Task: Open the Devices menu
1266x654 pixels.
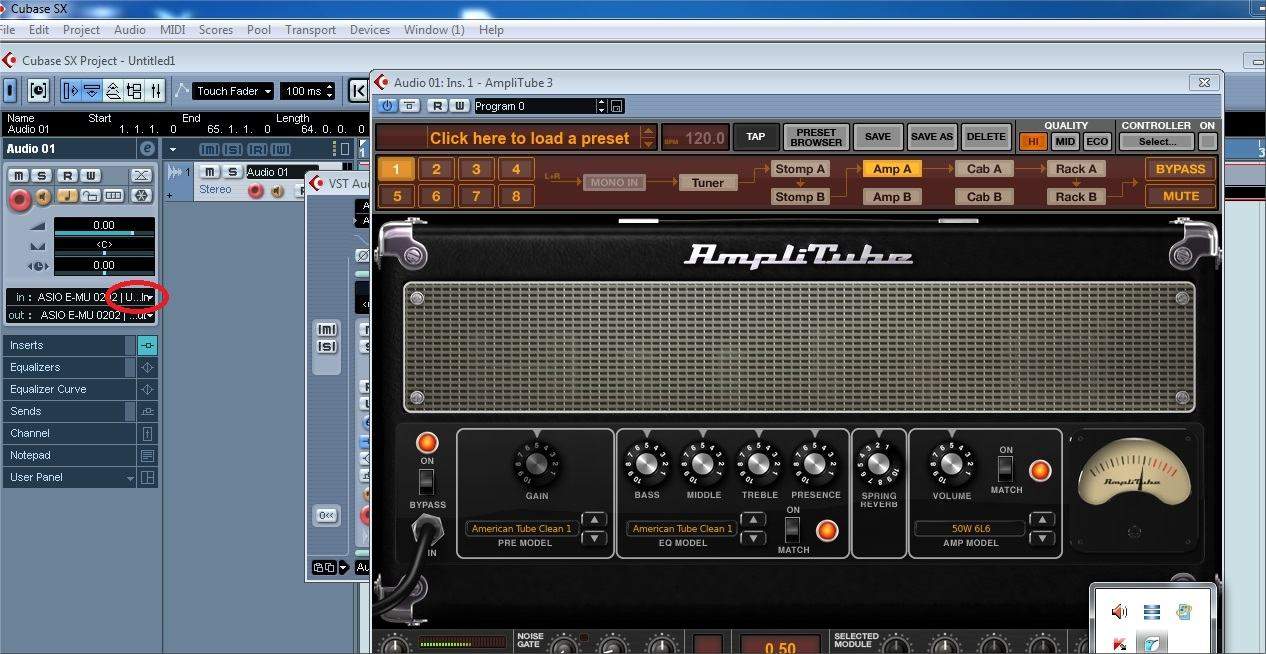Action: (x=369, y=30)
